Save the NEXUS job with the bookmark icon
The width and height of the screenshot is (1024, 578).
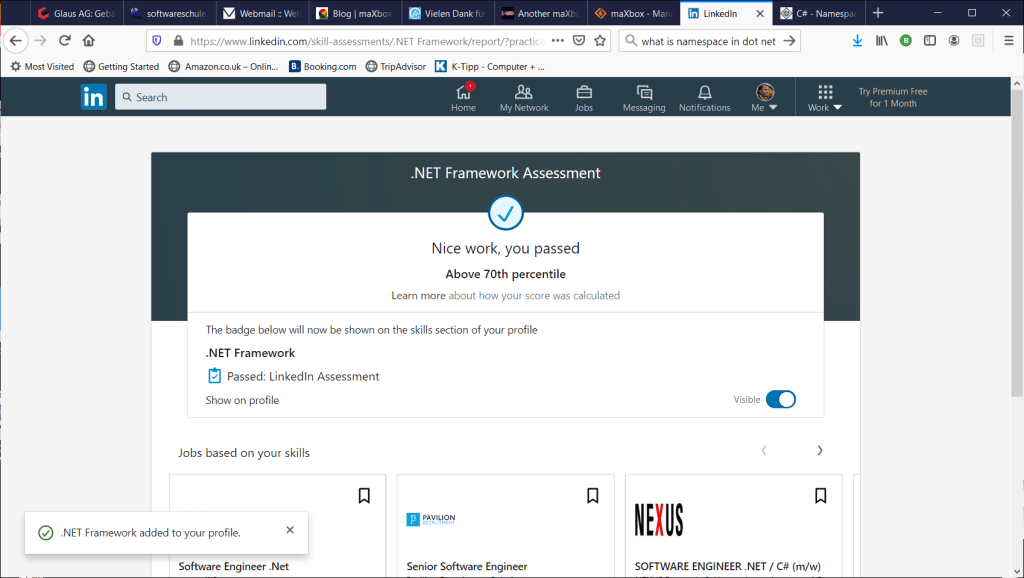pyautogui.click(x=820, y=495)
